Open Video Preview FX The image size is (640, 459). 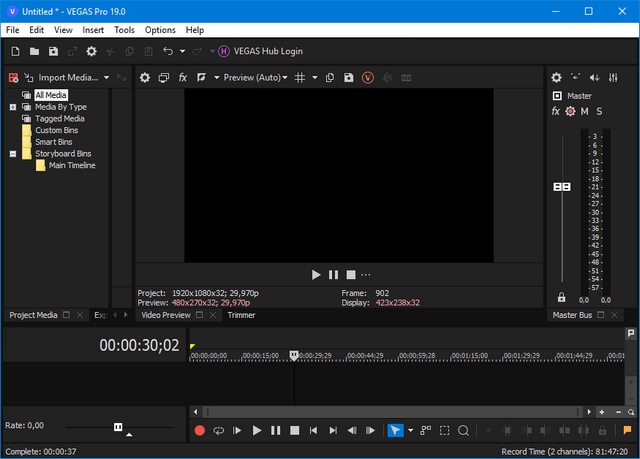tap(183, 77)
